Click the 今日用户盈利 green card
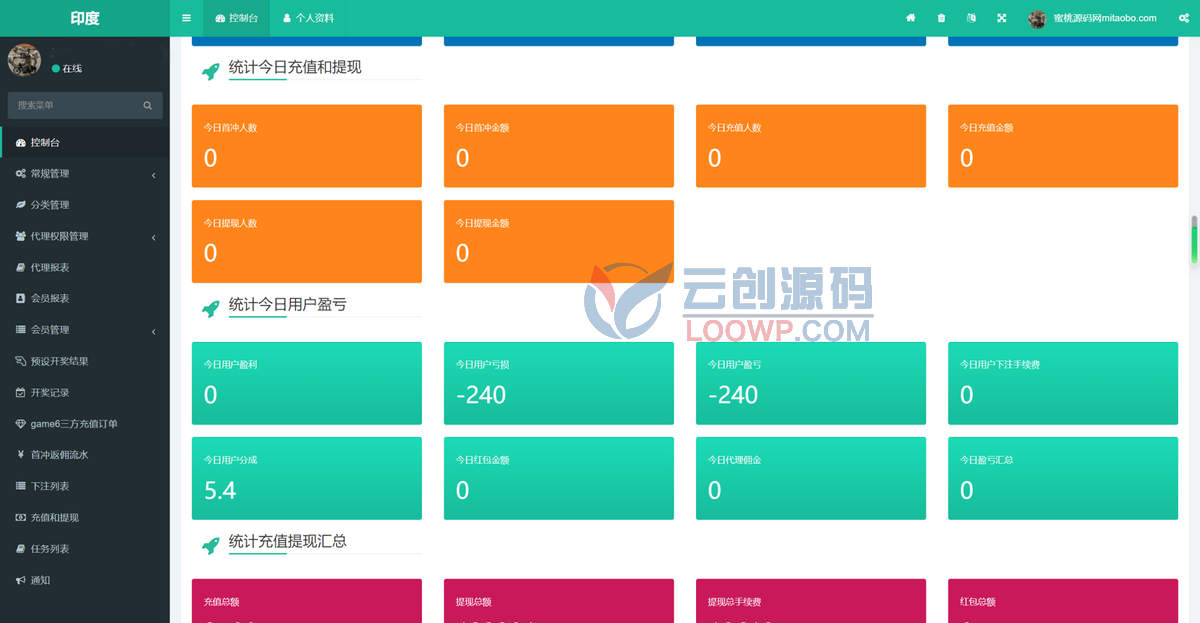 point(307,383)
